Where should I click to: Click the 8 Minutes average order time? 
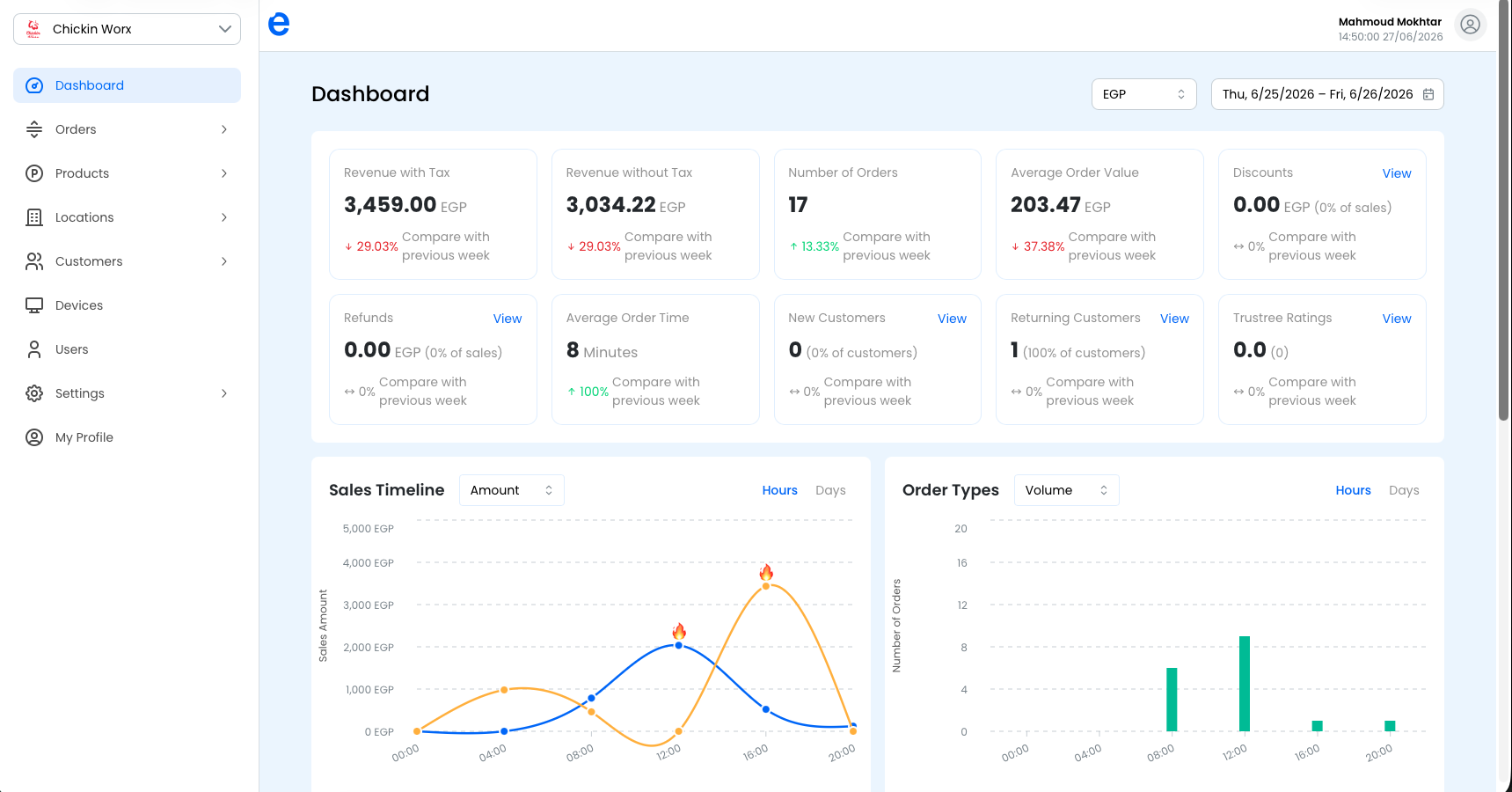pos(602,351)
